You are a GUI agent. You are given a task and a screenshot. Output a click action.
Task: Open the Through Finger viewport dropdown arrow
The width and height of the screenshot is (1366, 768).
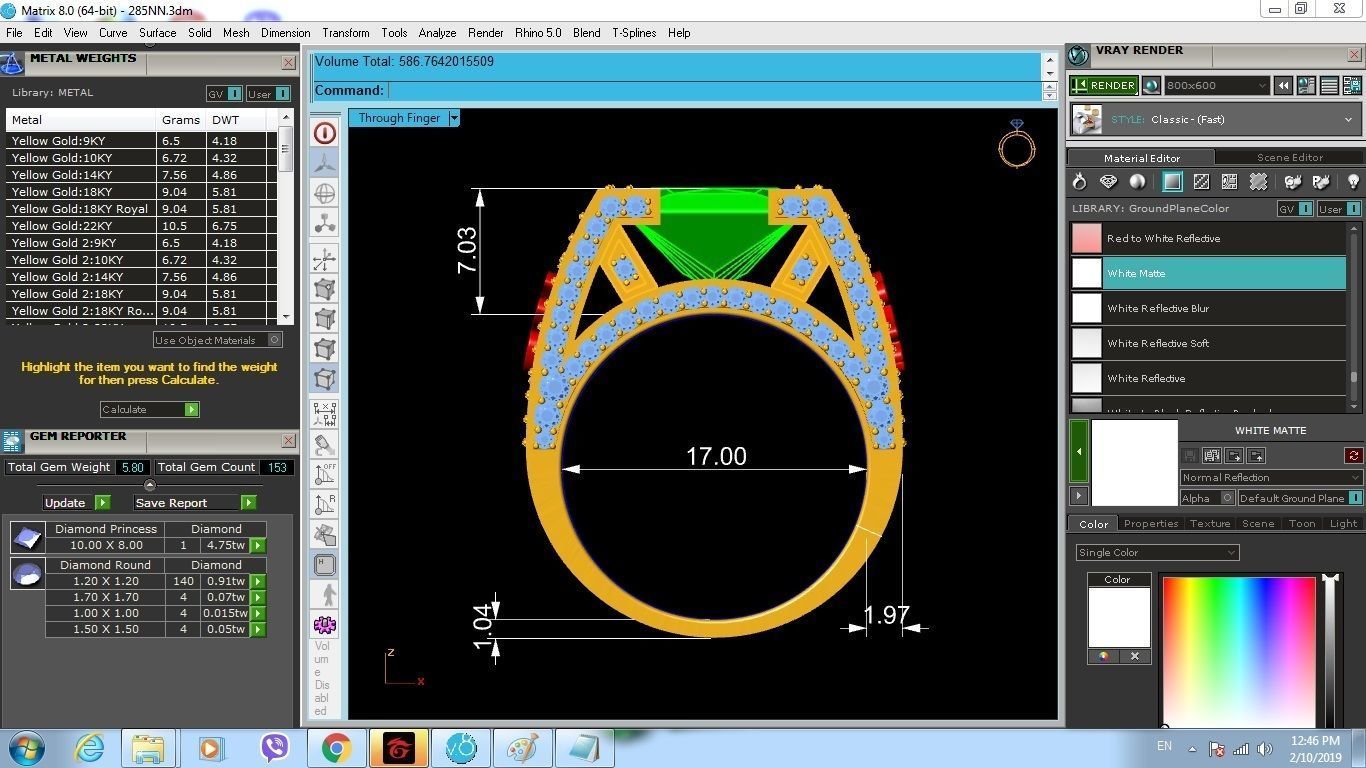454,118
